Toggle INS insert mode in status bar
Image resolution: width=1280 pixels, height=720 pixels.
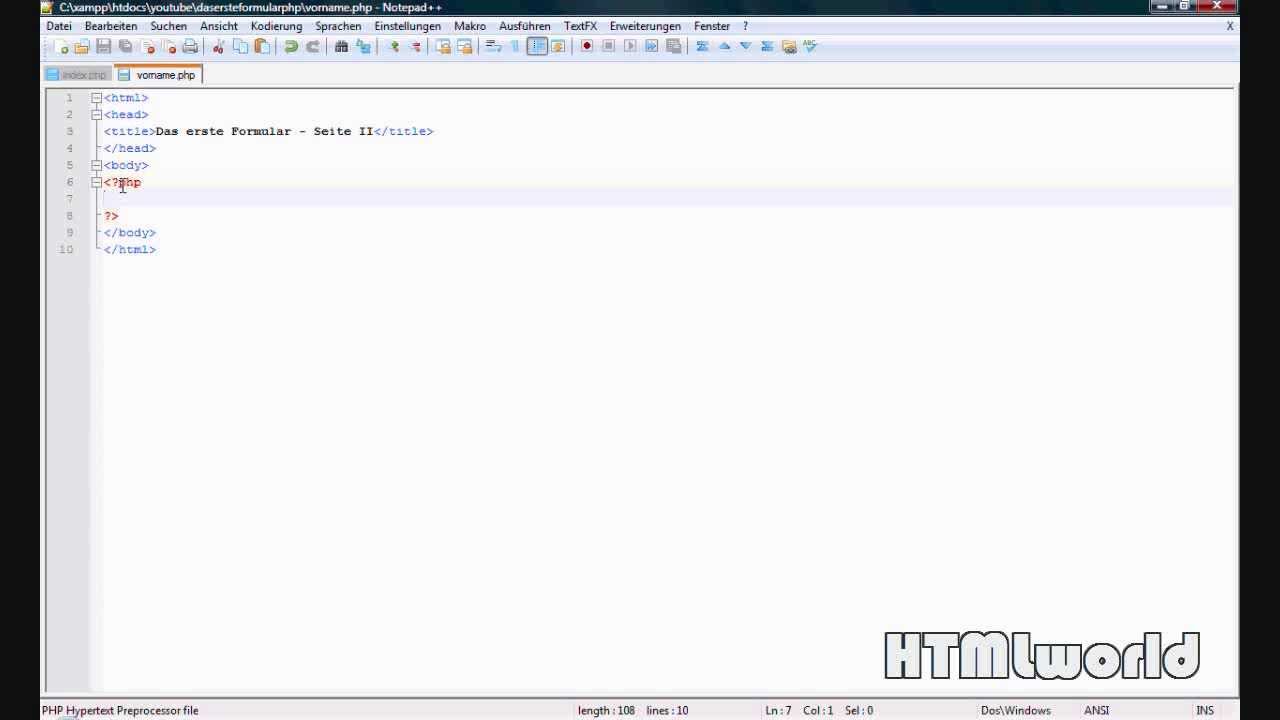pyautogui.click(x=1205, y=710)
